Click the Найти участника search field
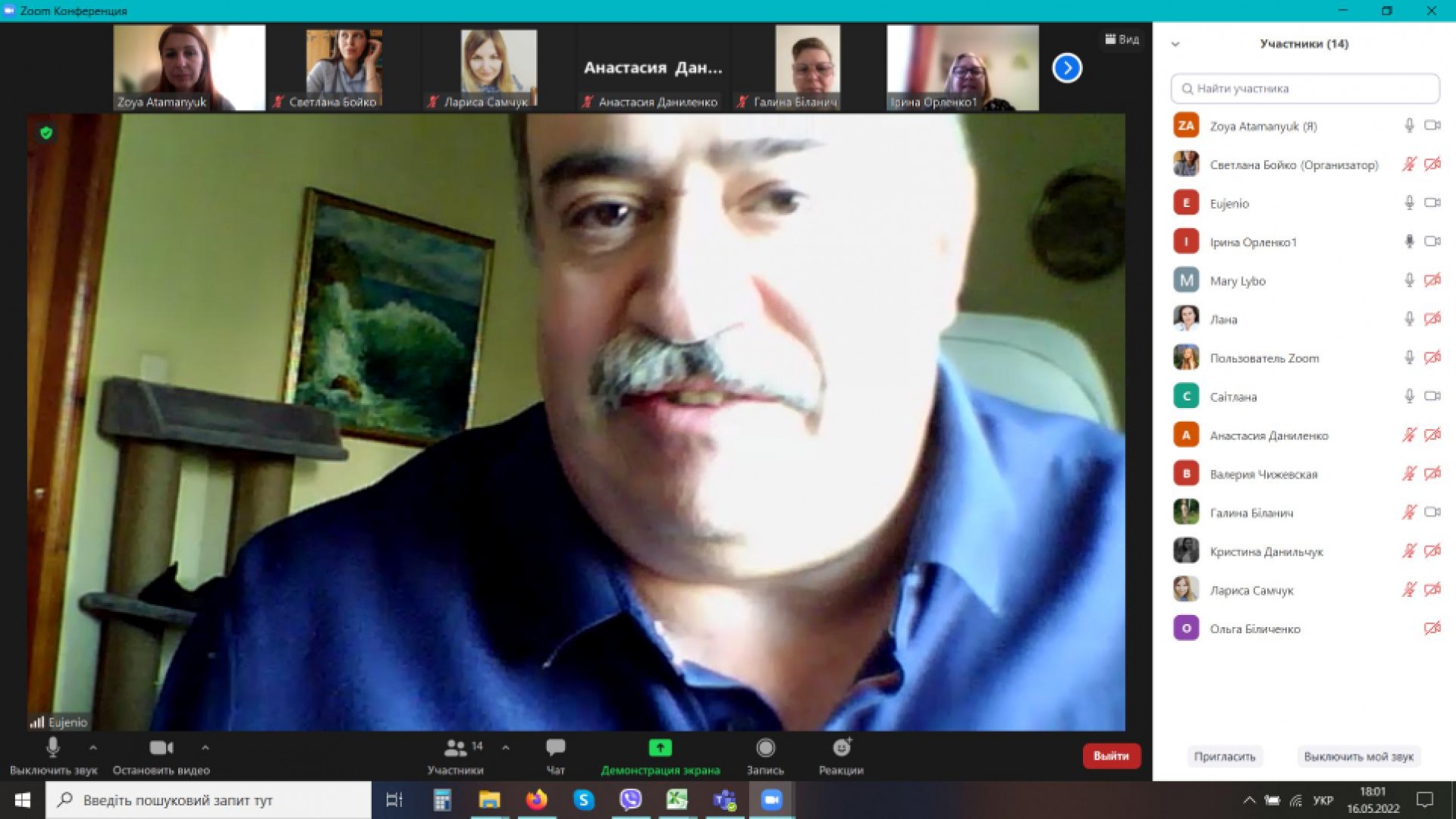 [1304, 89]
